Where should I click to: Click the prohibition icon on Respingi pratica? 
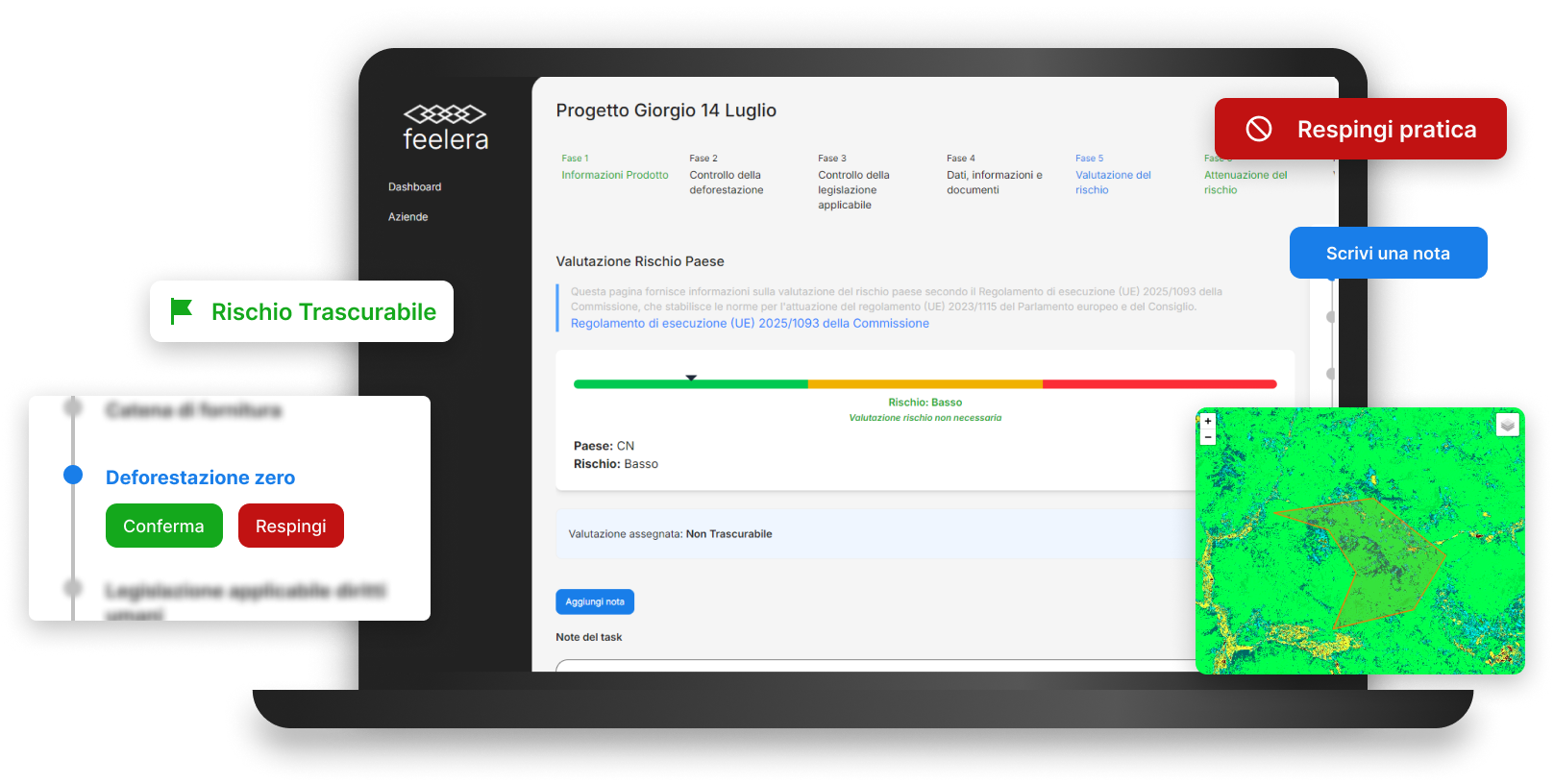(1259, 129)
